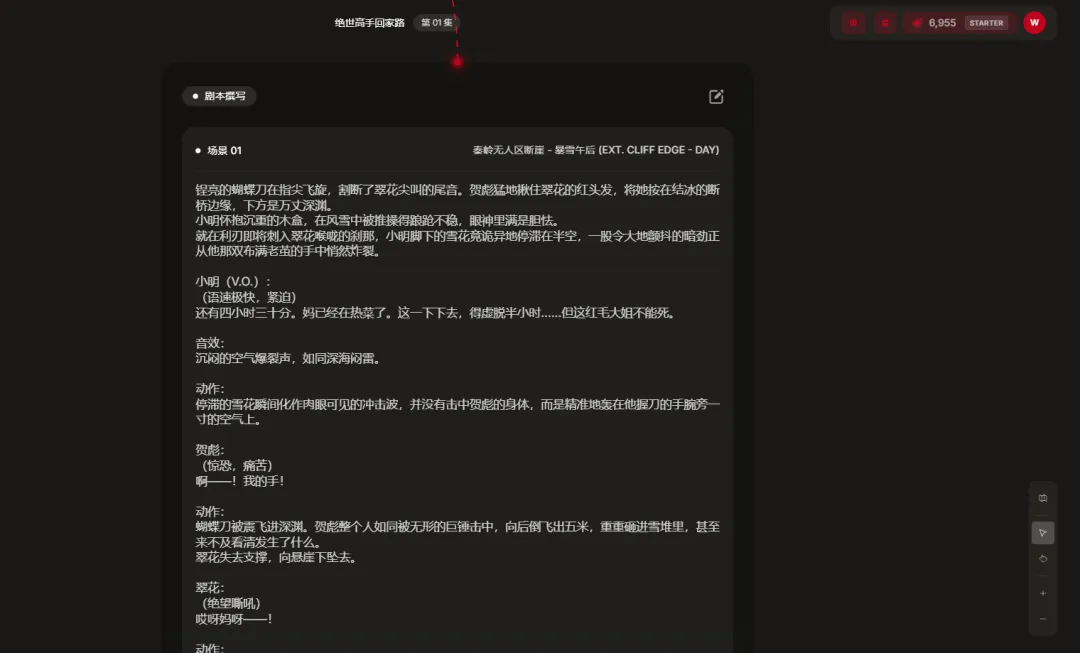The width and height of the screenshot is (1080, 653).
Task: Zoom in with the plus icon
Action: (1043, 593)
